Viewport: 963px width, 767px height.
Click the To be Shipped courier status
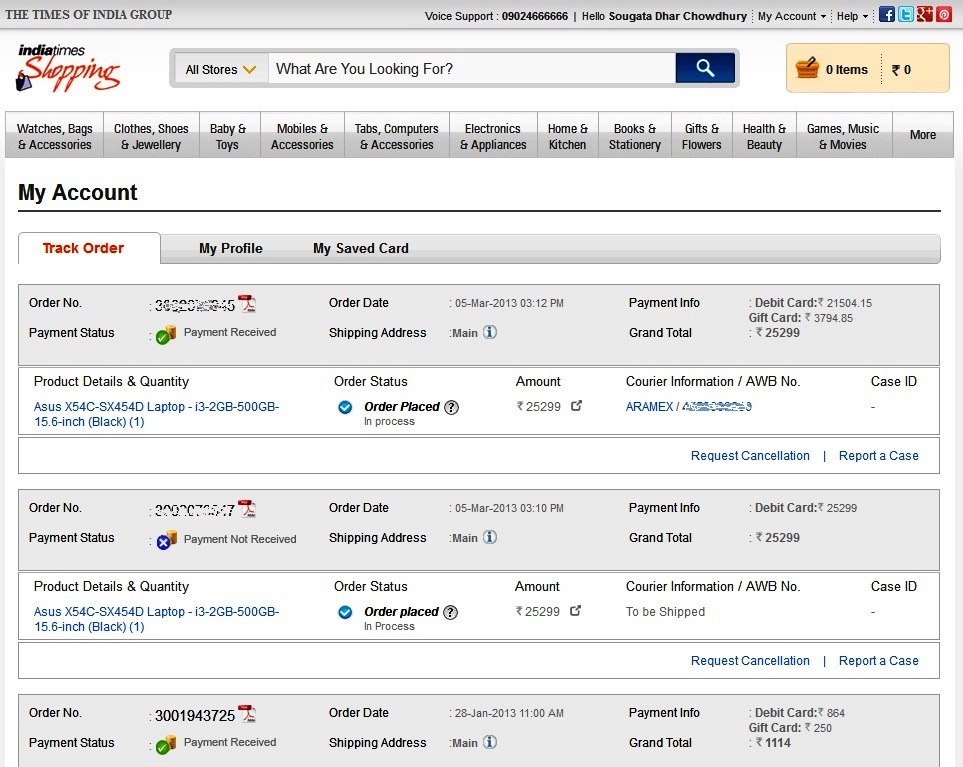coord(665,612)
